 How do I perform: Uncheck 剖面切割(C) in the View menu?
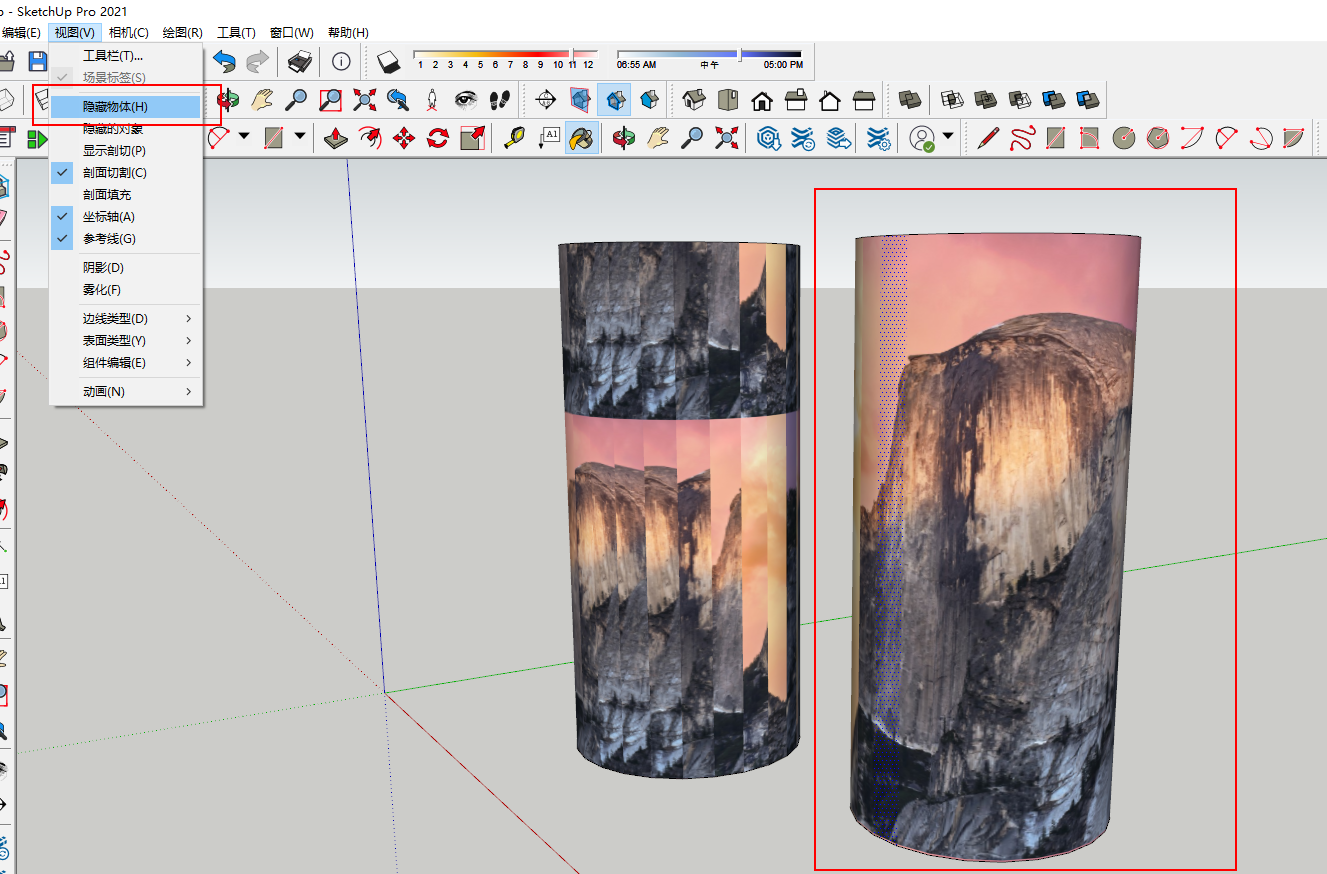[126, 173]
